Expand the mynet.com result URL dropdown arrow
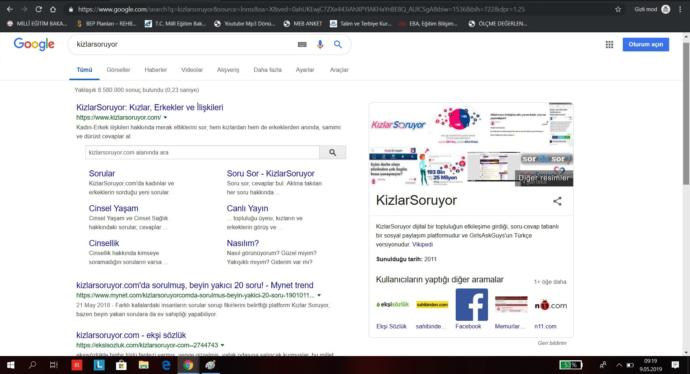 pos(319,295)
